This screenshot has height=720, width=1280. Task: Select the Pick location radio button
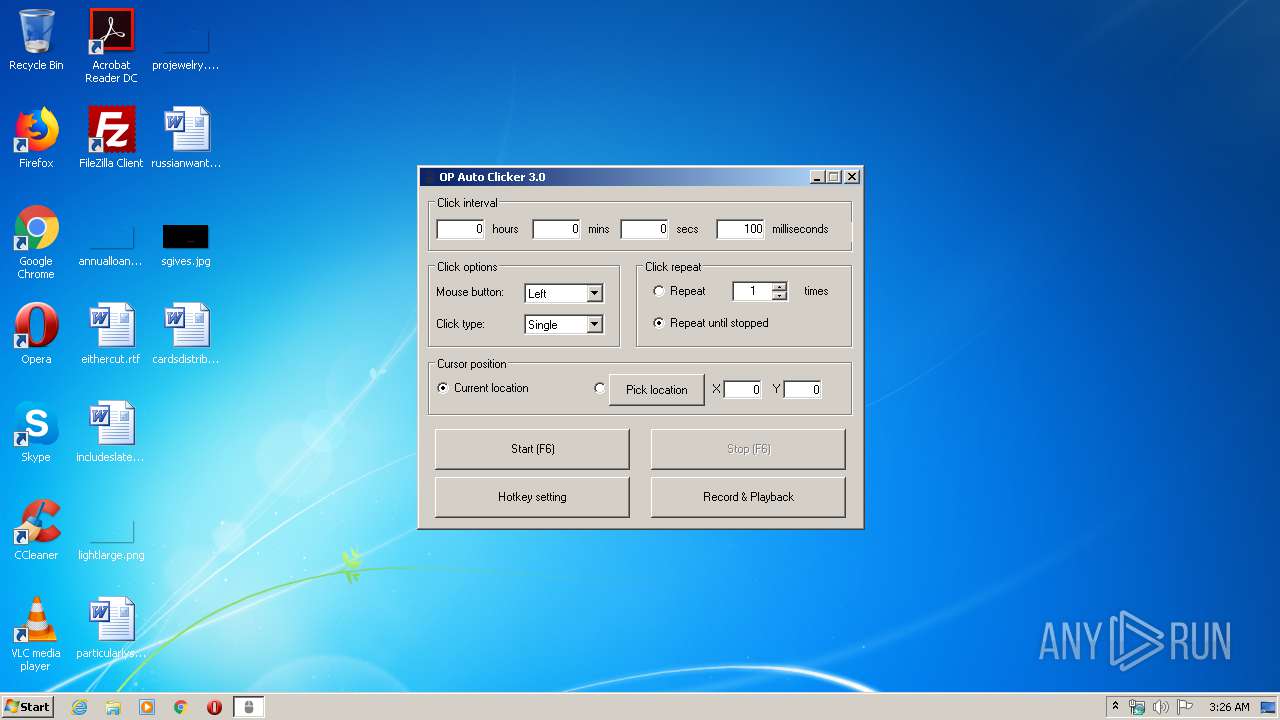[x=600, y=388]
